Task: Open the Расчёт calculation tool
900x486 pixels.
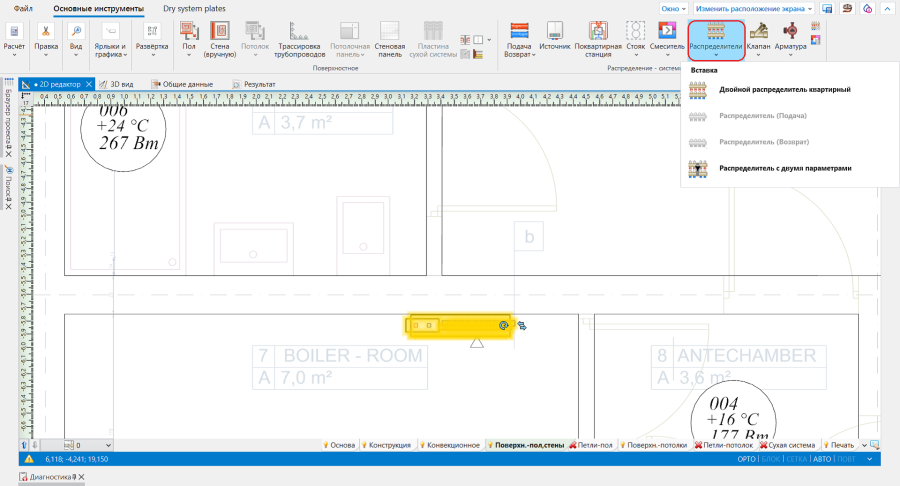Action: click(x=14, y=39)
